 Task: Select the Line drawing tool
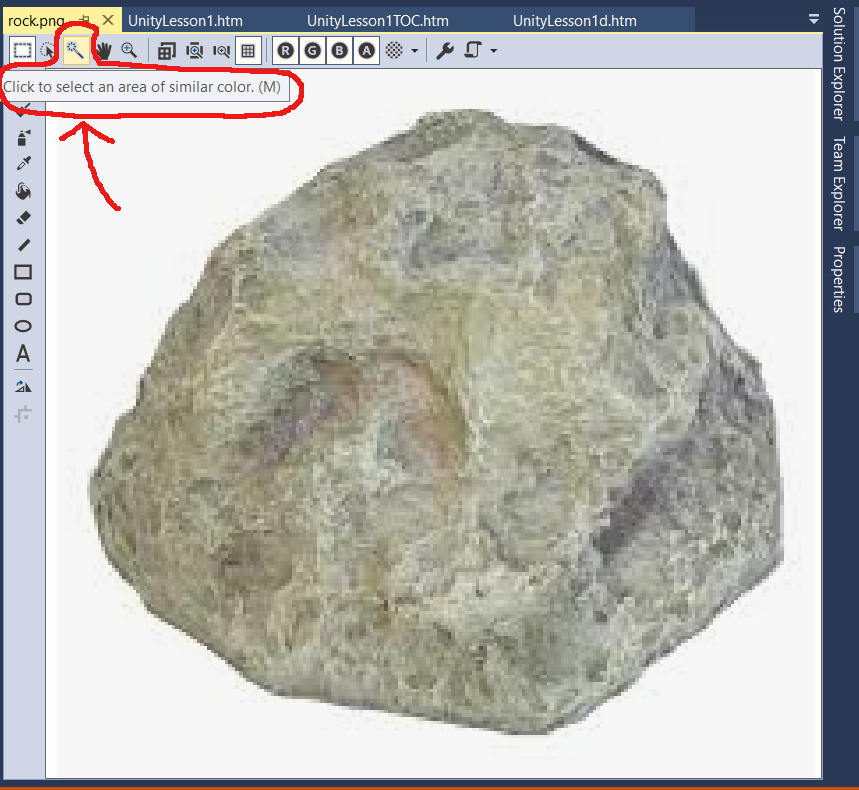point(23,245)
